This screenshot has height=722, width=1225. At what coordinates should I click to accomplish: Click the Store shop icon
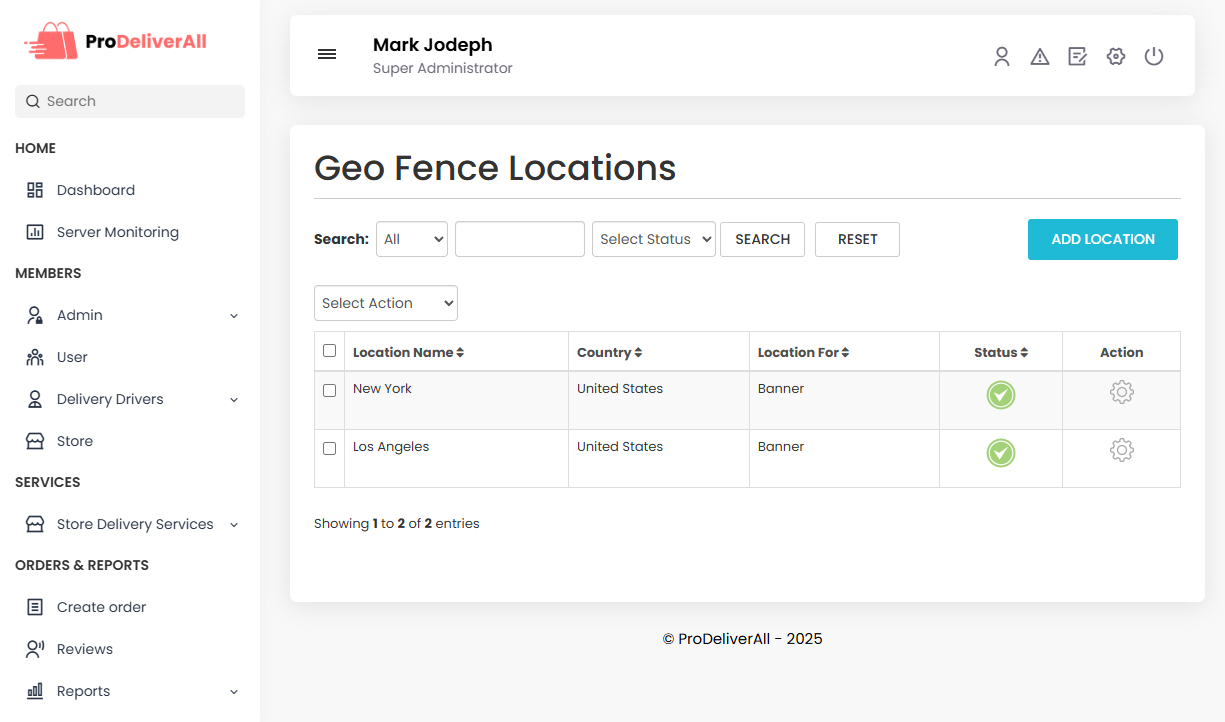pos(35,441)
